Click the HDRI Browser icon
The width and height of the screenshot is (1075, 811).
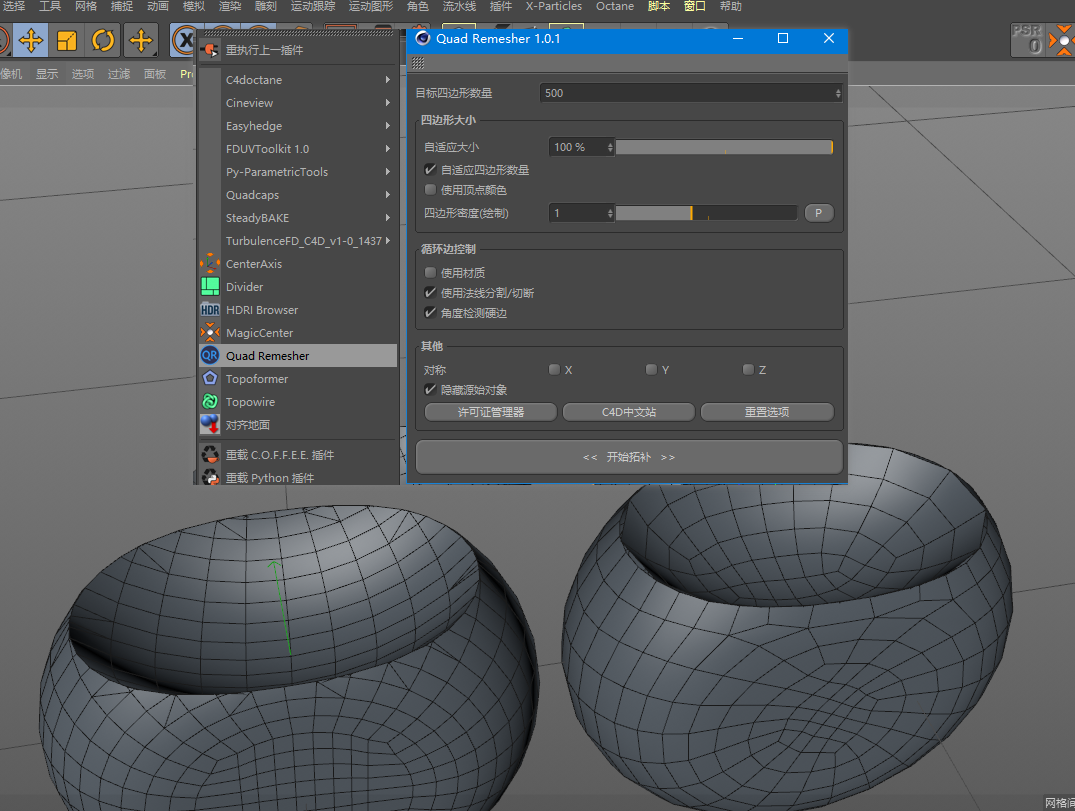[210, 310]
